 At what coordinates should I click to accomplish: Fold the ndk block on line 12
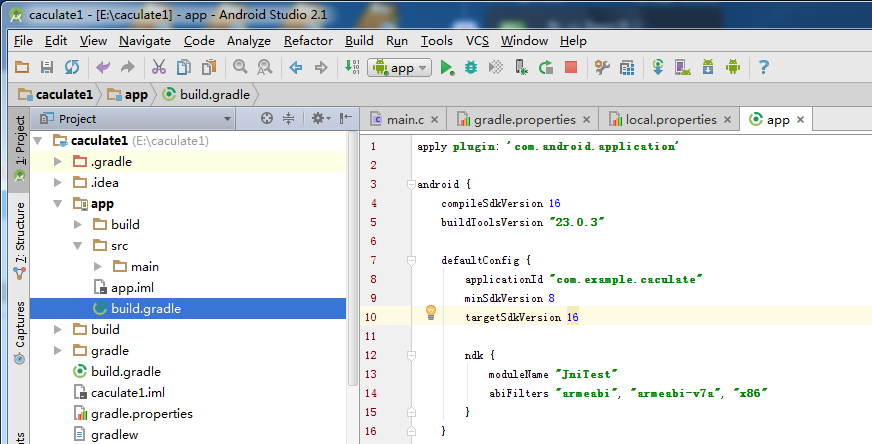click(411, 355)
